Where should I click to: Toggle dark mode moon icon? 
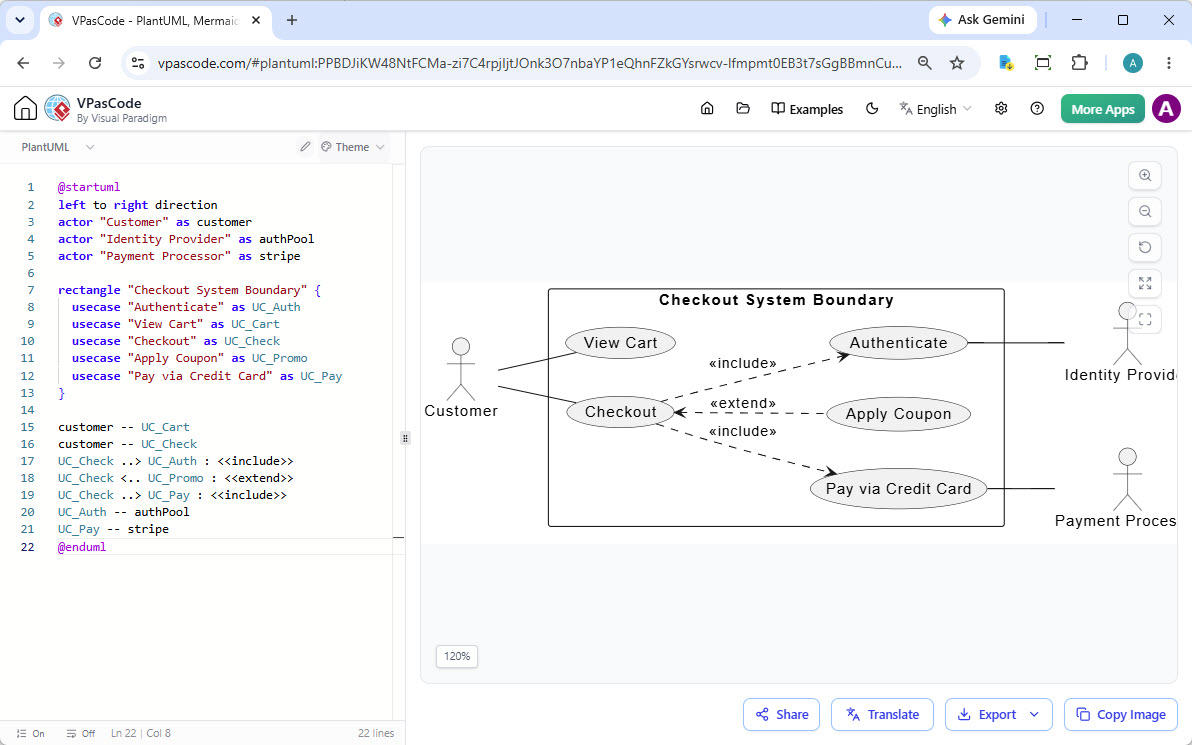(872, 109)
